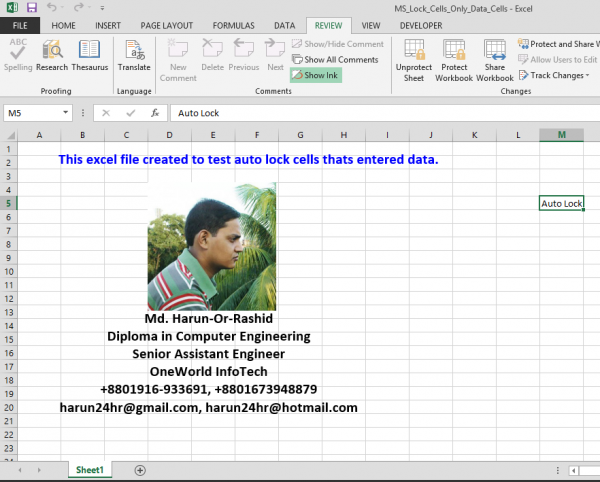Image resolution: width=600 pixels, height=482 pixels.
Task: Switch to the FORMULAS ribbon tab
Action: pyautogui.click(x=232, y=24)
